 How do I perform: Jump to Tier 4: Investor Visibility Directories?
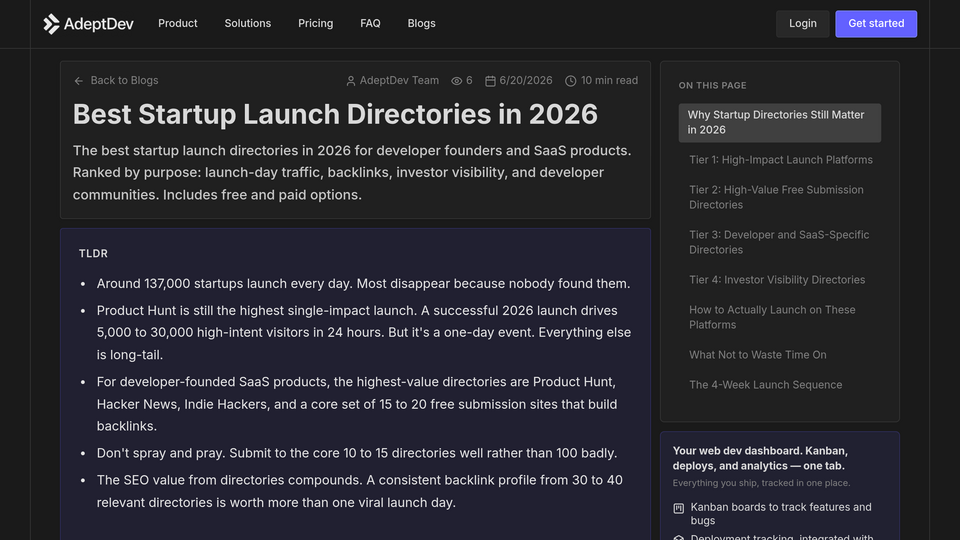pos(777,280)
